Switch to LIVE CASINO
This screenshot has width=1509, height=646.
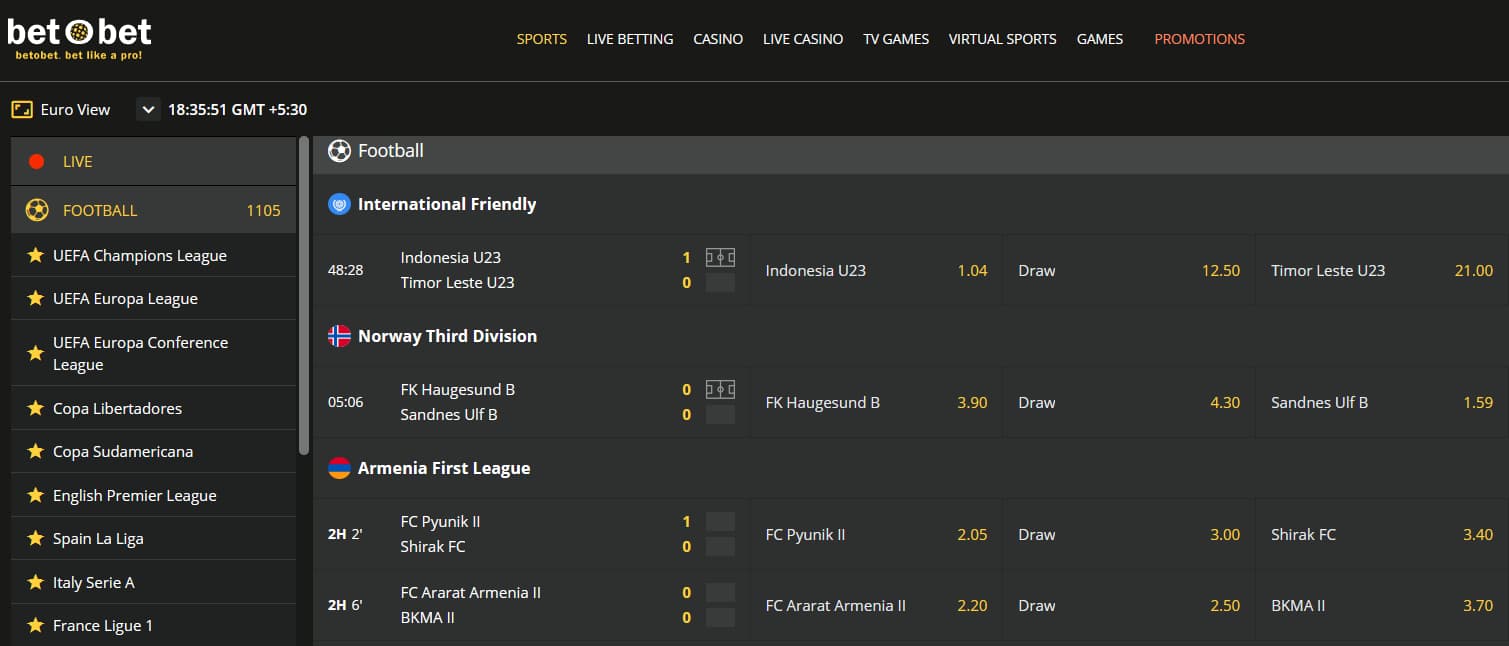tap(803, 39)
